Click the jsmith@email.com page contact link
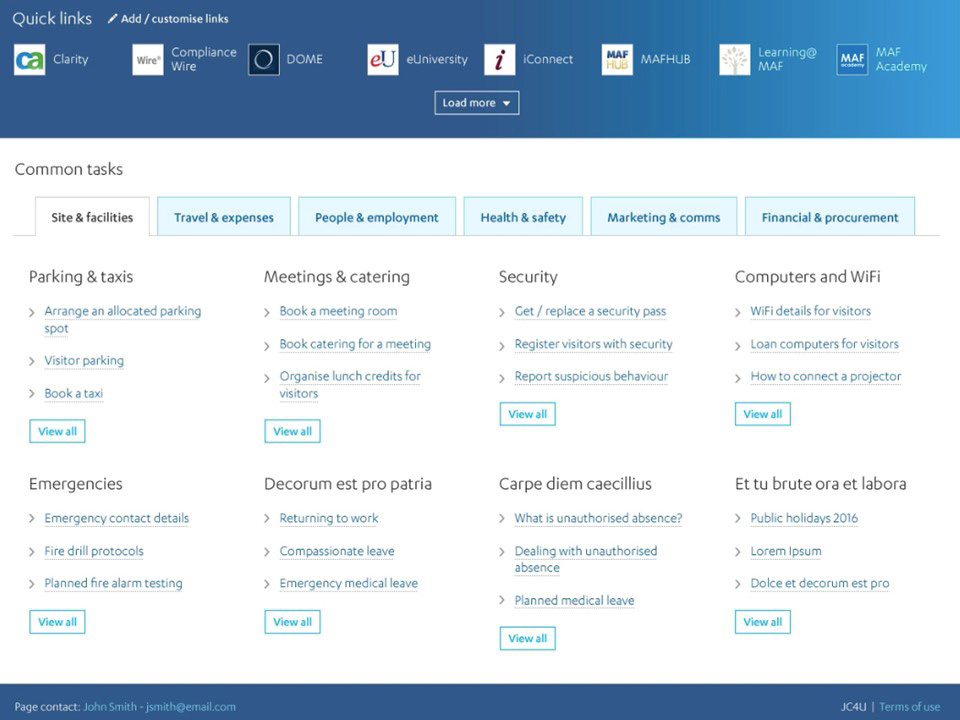Viewport: 960px width, 720px height. click(191, 707)
